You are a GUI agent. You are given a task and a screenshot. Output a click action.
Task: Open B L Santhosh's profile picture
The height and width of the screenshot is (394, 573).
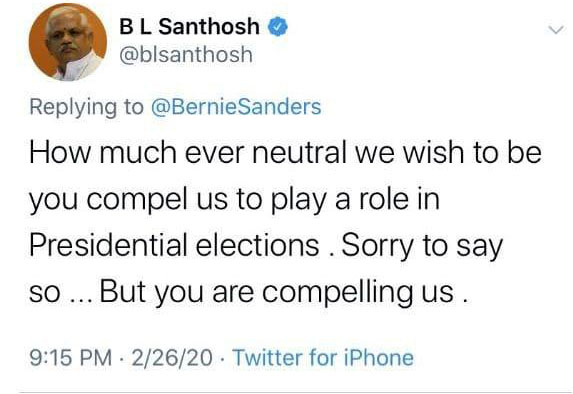click(x=68, y=42)
